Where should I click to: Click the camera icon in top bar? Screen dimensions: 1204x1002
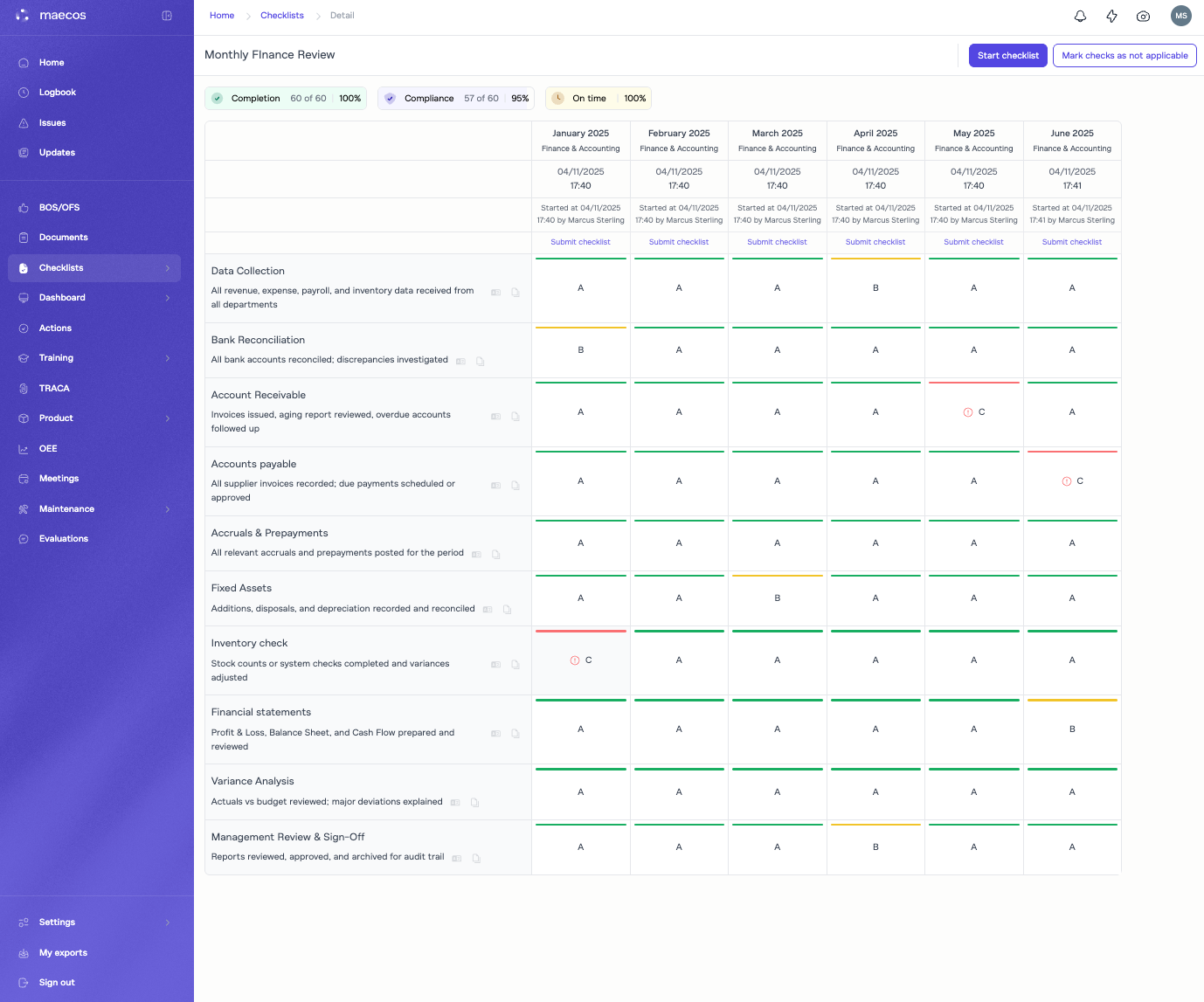(x=1143, y=16)
